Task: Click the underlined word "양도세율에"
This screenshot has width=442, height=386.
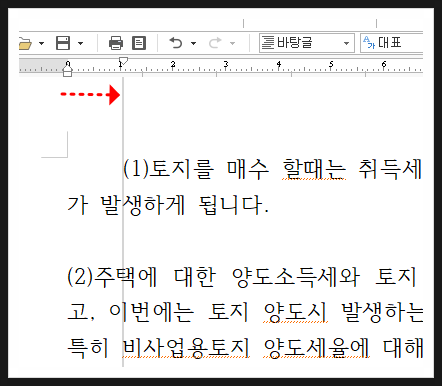Action: tap(317, 348)
